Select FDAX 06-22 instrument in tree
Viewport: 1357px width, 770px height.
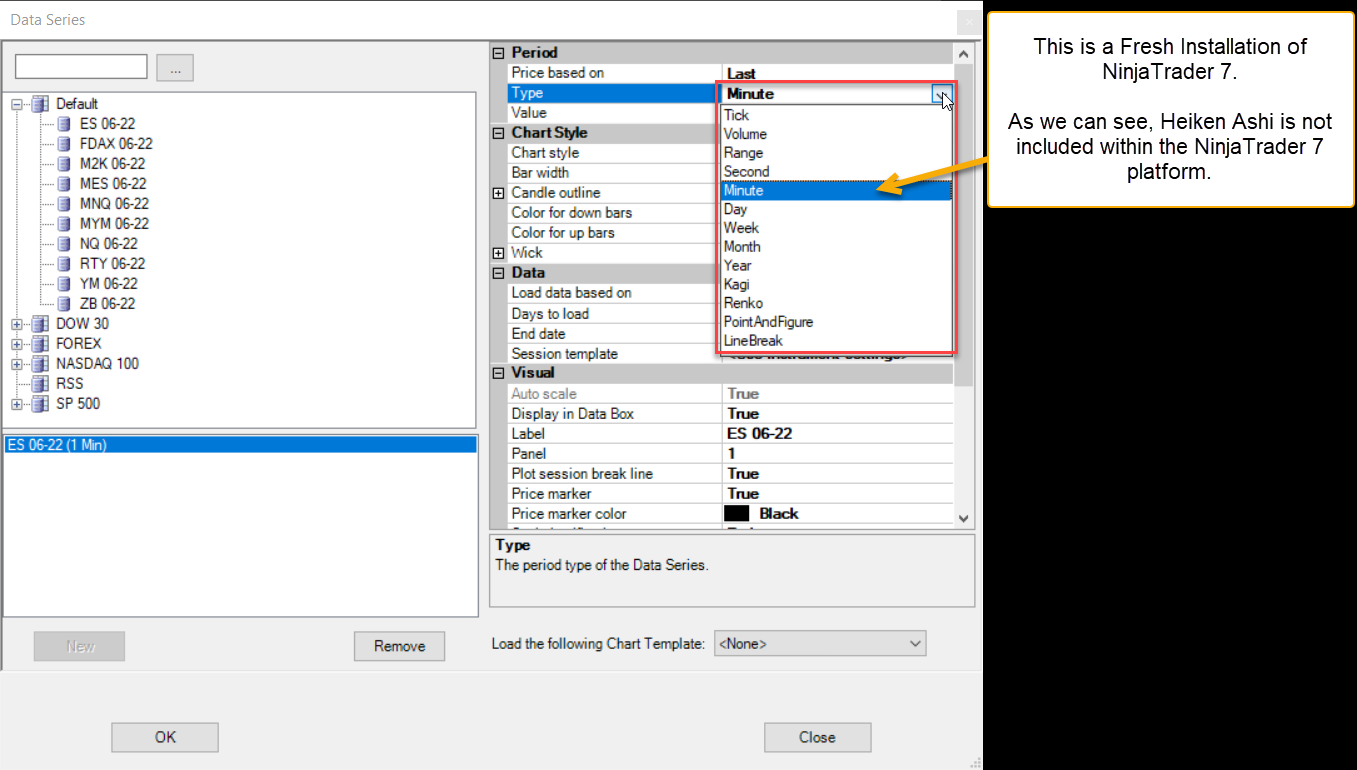pyautogui.click(x=116, y=144)
